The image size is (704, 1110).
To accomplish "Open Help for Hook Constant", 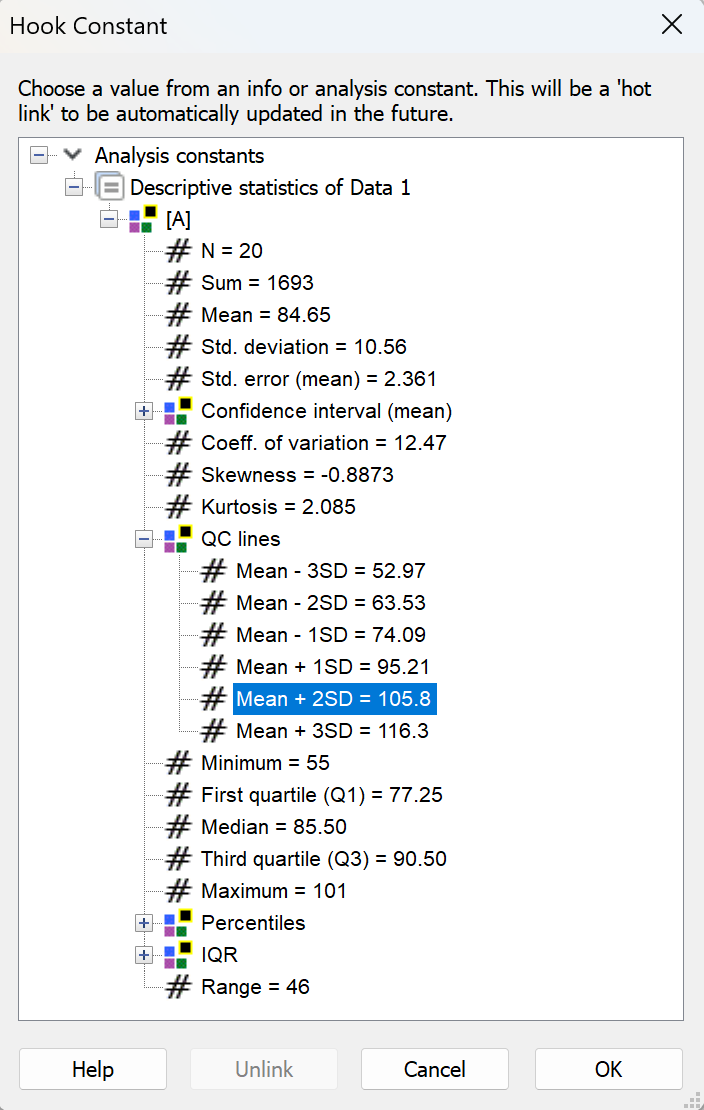I will [x=93, y=1069].
